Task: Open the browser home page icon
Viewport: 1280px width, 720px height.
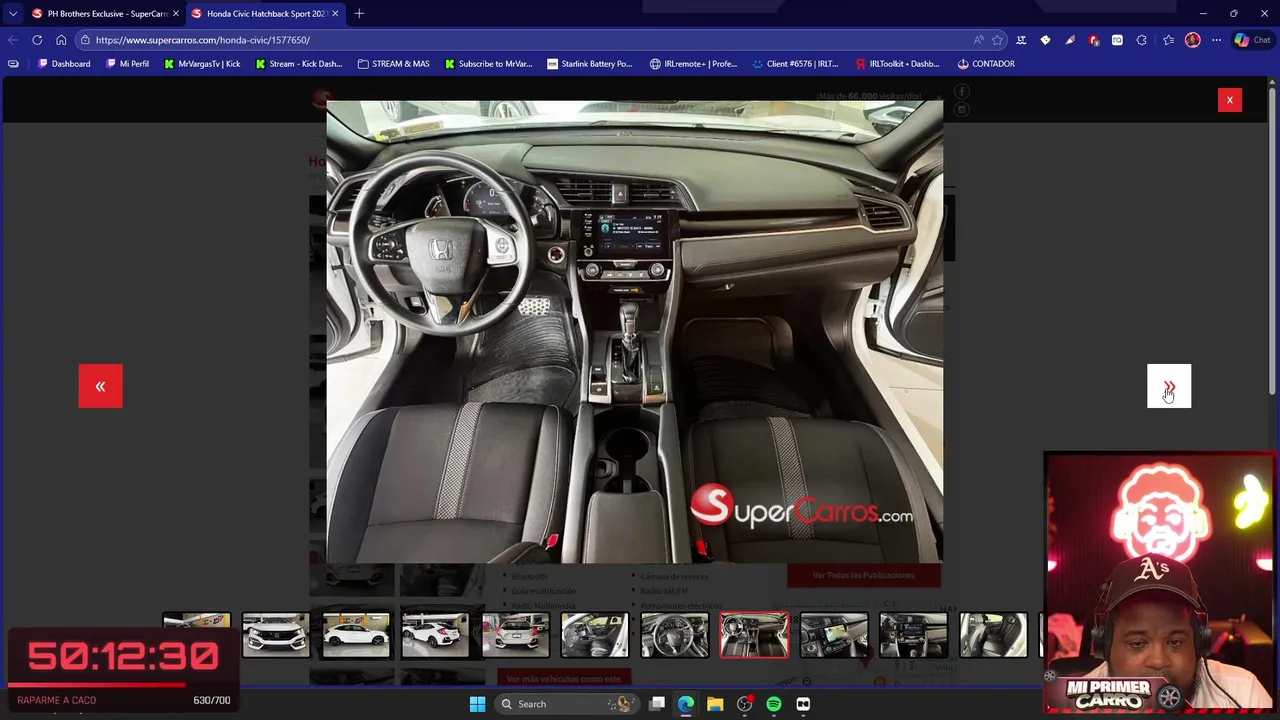Action: pos(61,40)
